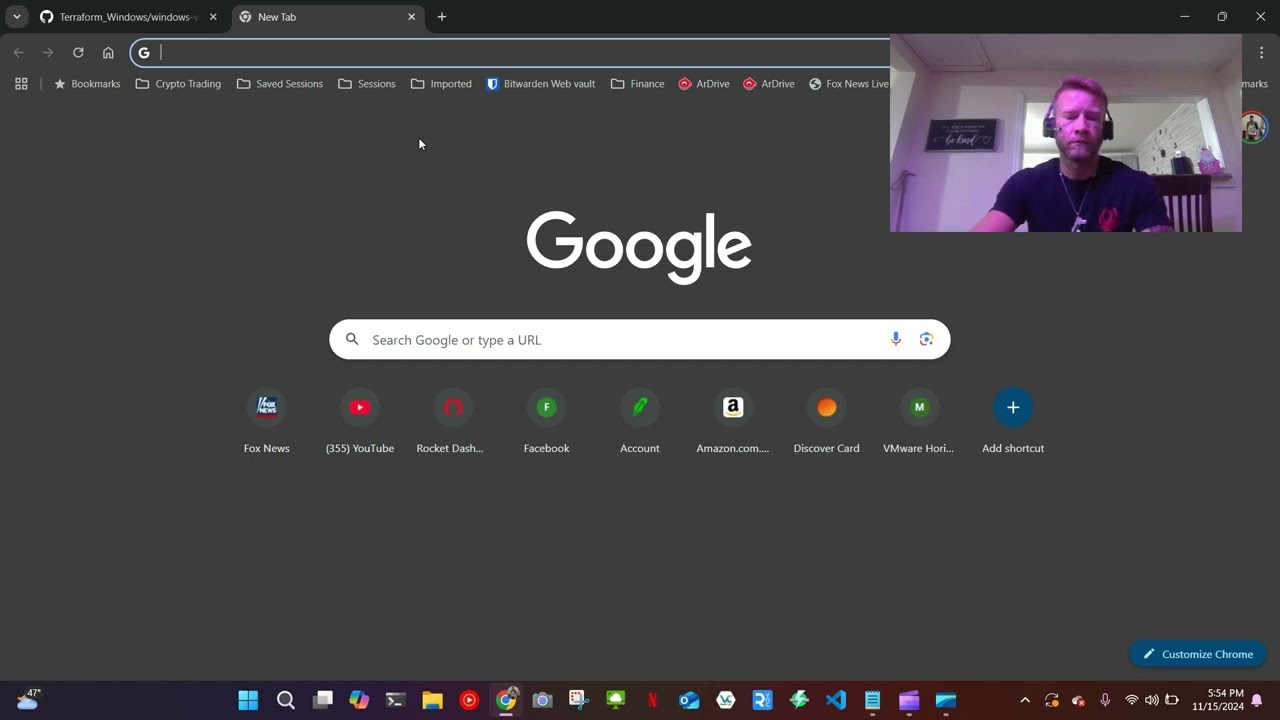Viewport: 1280px width, 720px height.
Task: Open the Bitwarden Web vault bookmark
Action: tap(540, 84)
